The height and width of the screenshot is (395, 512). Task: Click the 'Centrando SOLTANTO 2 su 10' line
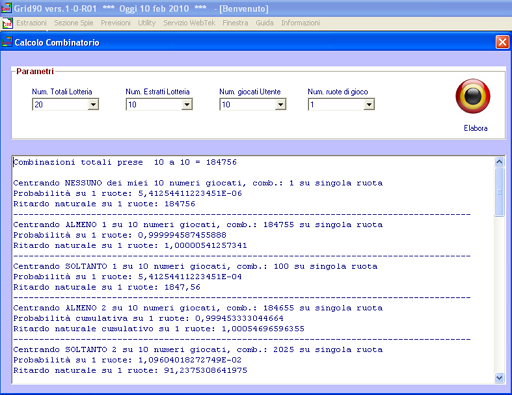(198, 350)
